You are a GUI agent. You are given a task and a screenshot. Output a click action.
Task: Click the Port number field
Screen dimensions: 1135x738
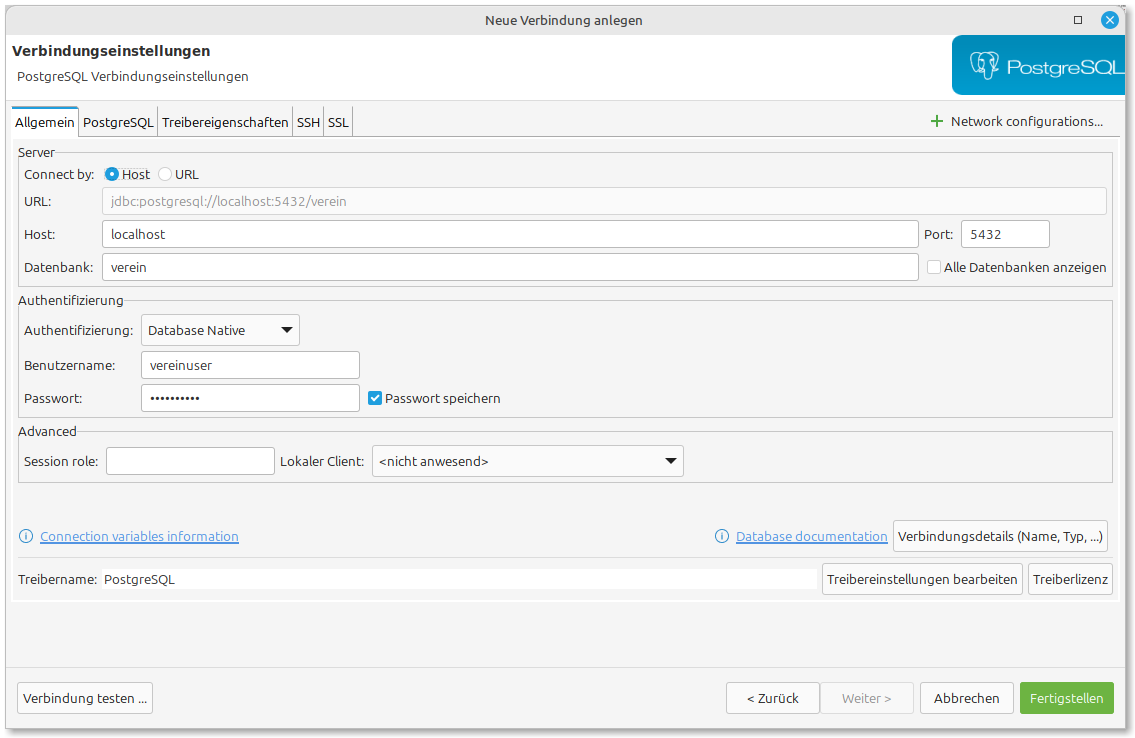click(x=1004, y=234)
